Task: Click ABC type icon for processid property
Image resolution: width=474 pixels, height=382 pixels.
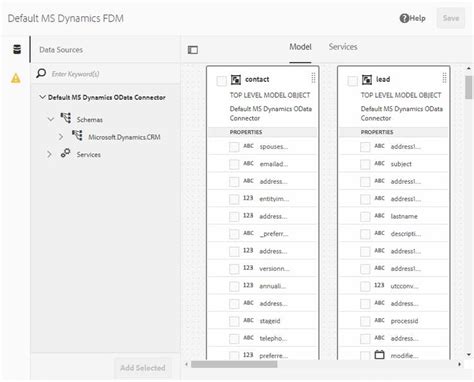Action: (379, 320)
